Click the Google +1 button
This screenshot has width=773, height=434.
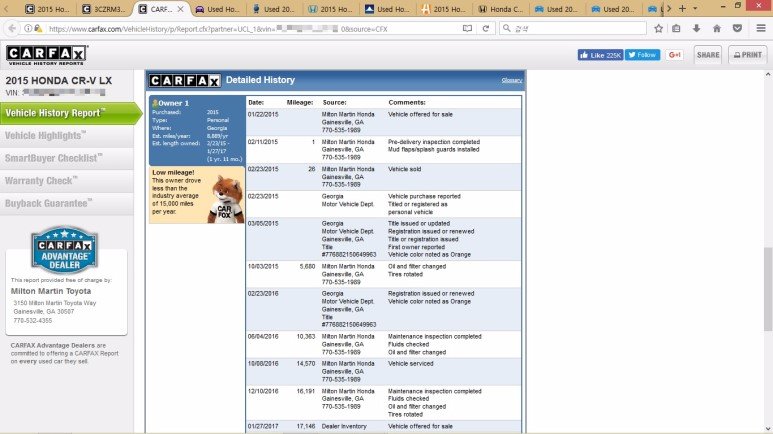point(674,55)
